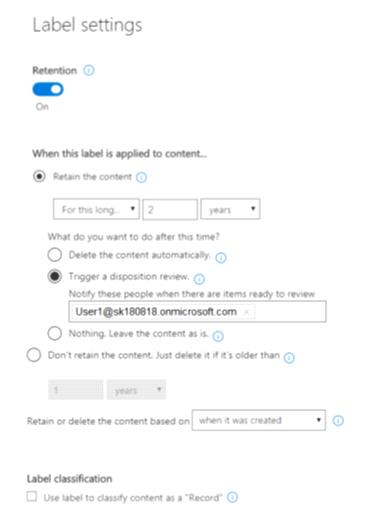Select the Retain the content radio button
Viewport: 372px width, 507px height.
[39, 176]
